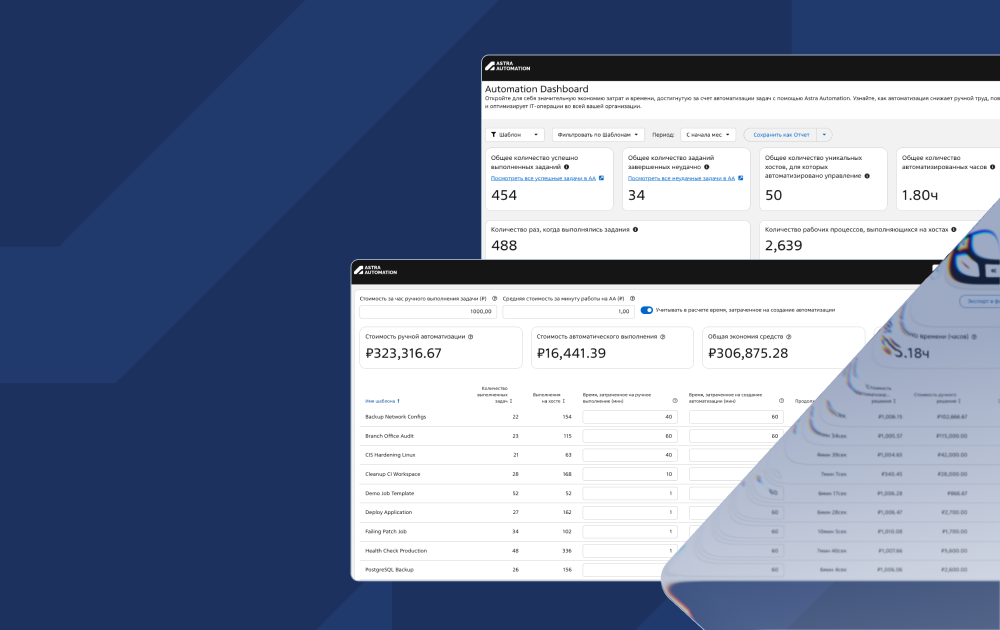The height and width of the screenshot is (630, 1000).
Task: Click "Сохранить как Отчет" button
Action: click(781, 135)
